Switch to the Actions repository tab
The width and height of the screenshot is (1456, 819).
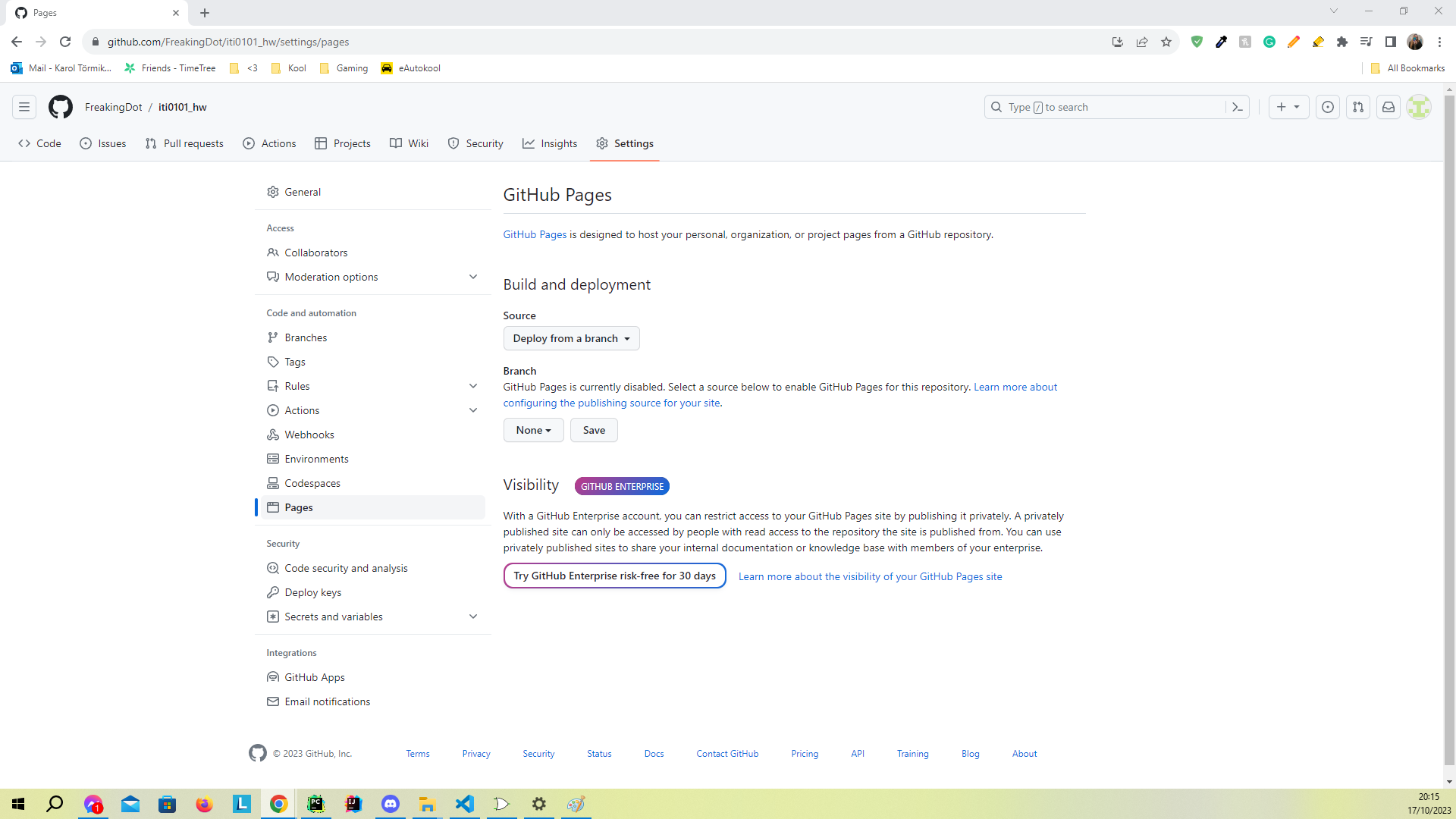pyautogui.click(x=269, y=143)
